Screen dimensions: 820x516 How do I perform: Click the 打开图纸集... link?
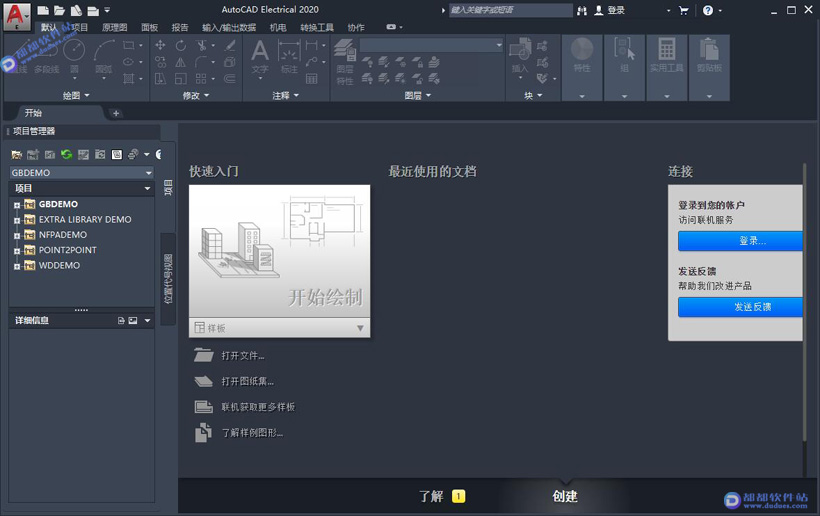coord(247,381)
